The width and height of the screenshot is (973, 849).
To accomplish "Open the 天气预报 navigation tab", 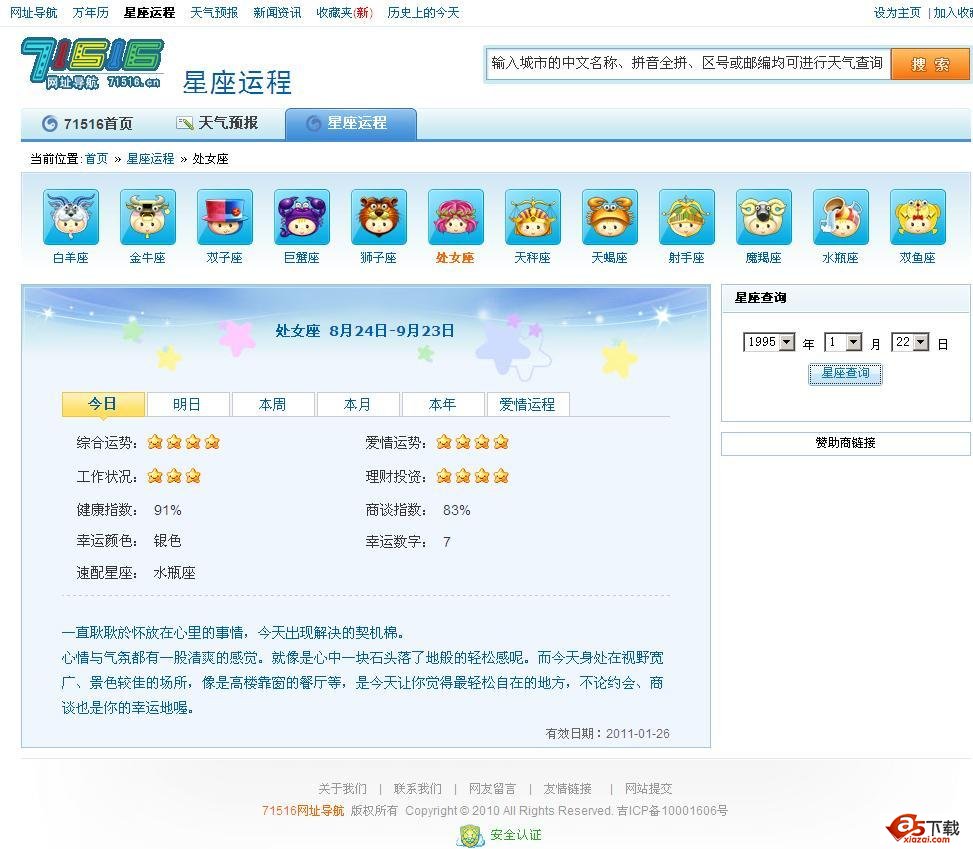I will coord(217,123).
